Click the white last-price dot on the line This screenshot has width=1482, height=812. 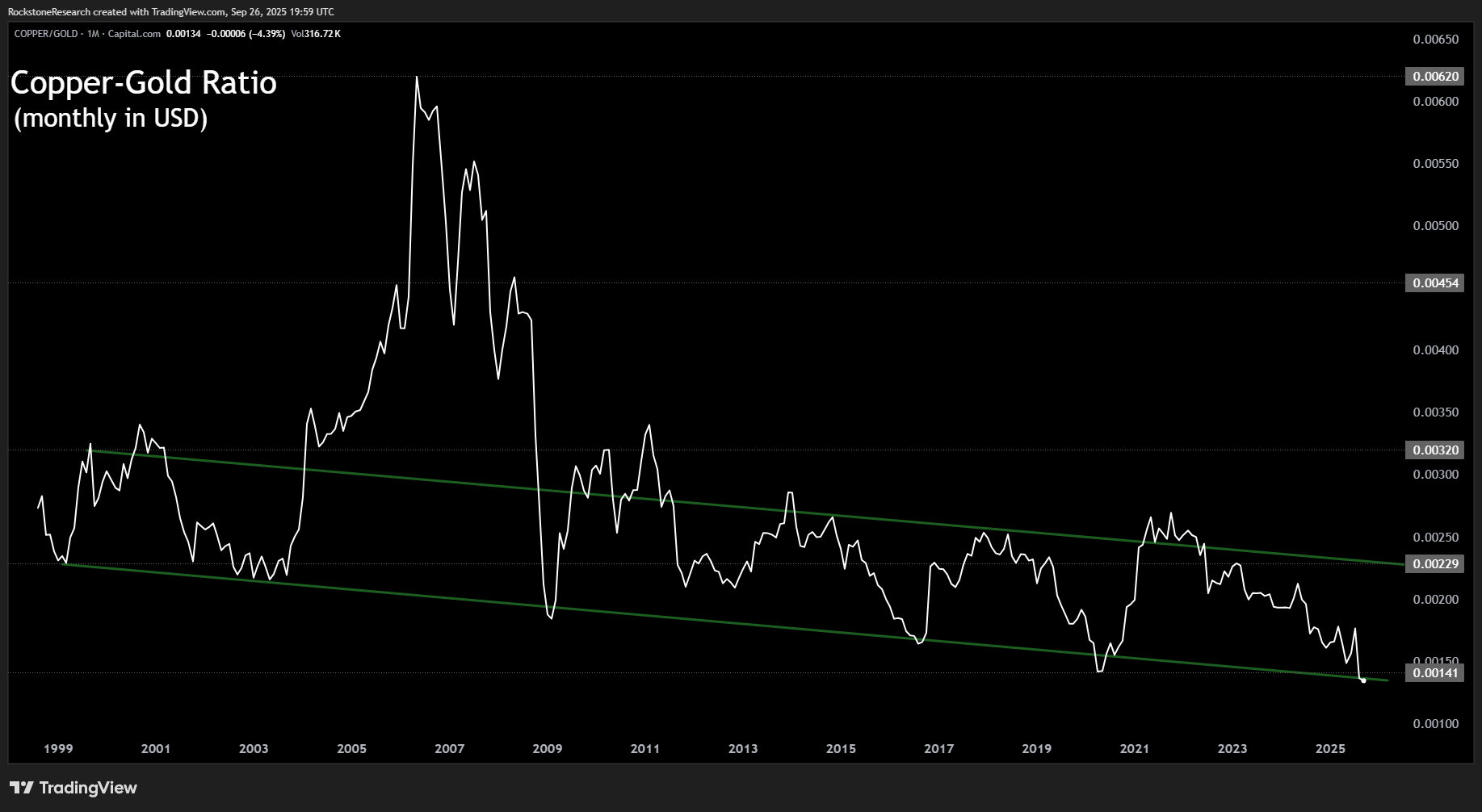tap(1363, 680)
